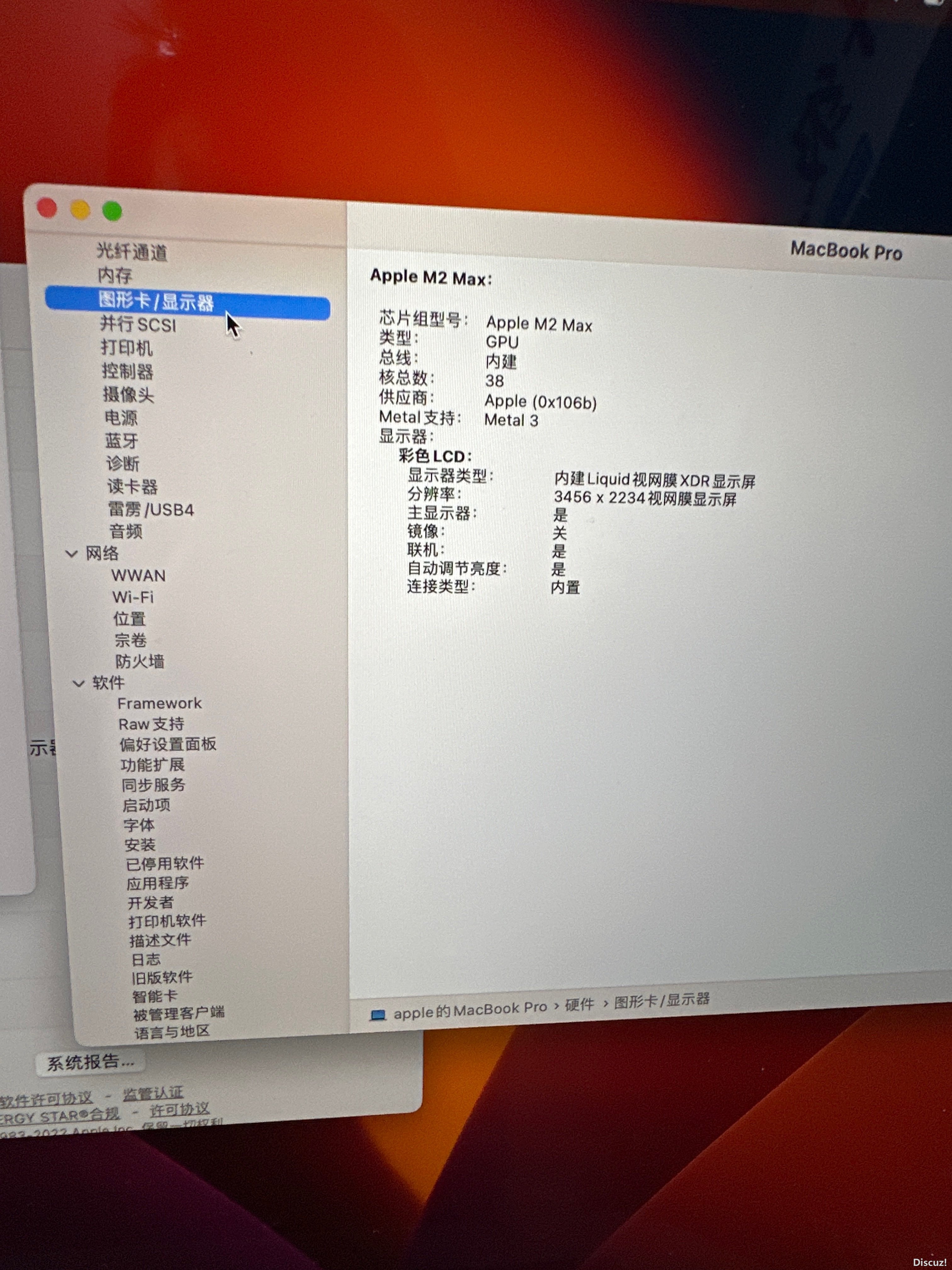952x1270 pixels.
Task: Select 并行 SCSI in the sidebar
Action: [138, 324]
